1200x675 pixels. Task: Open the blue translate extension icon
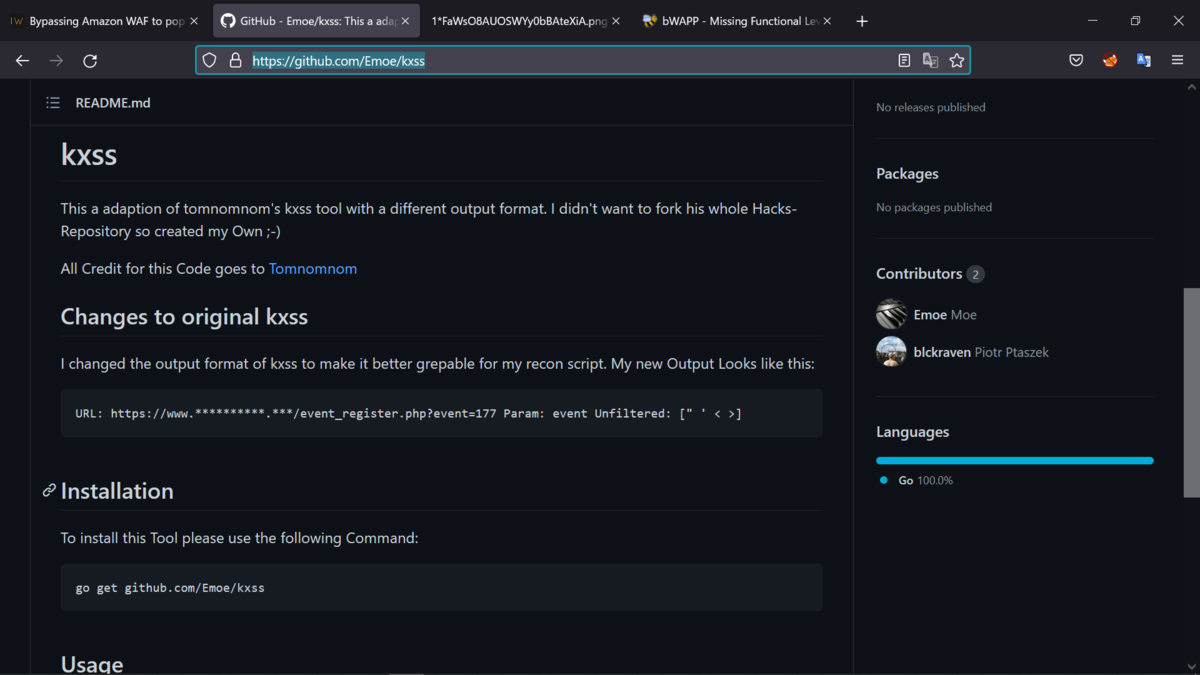click(x=1144, y=61)
